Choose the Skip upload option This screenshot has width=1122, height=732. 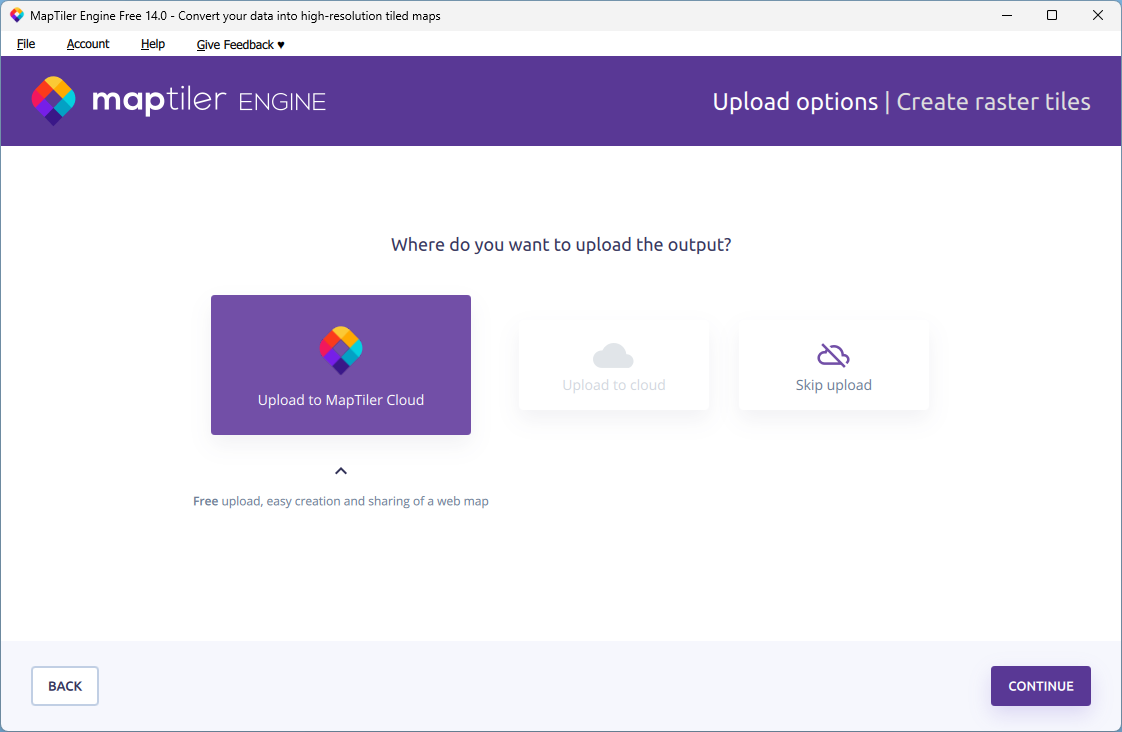834,365
